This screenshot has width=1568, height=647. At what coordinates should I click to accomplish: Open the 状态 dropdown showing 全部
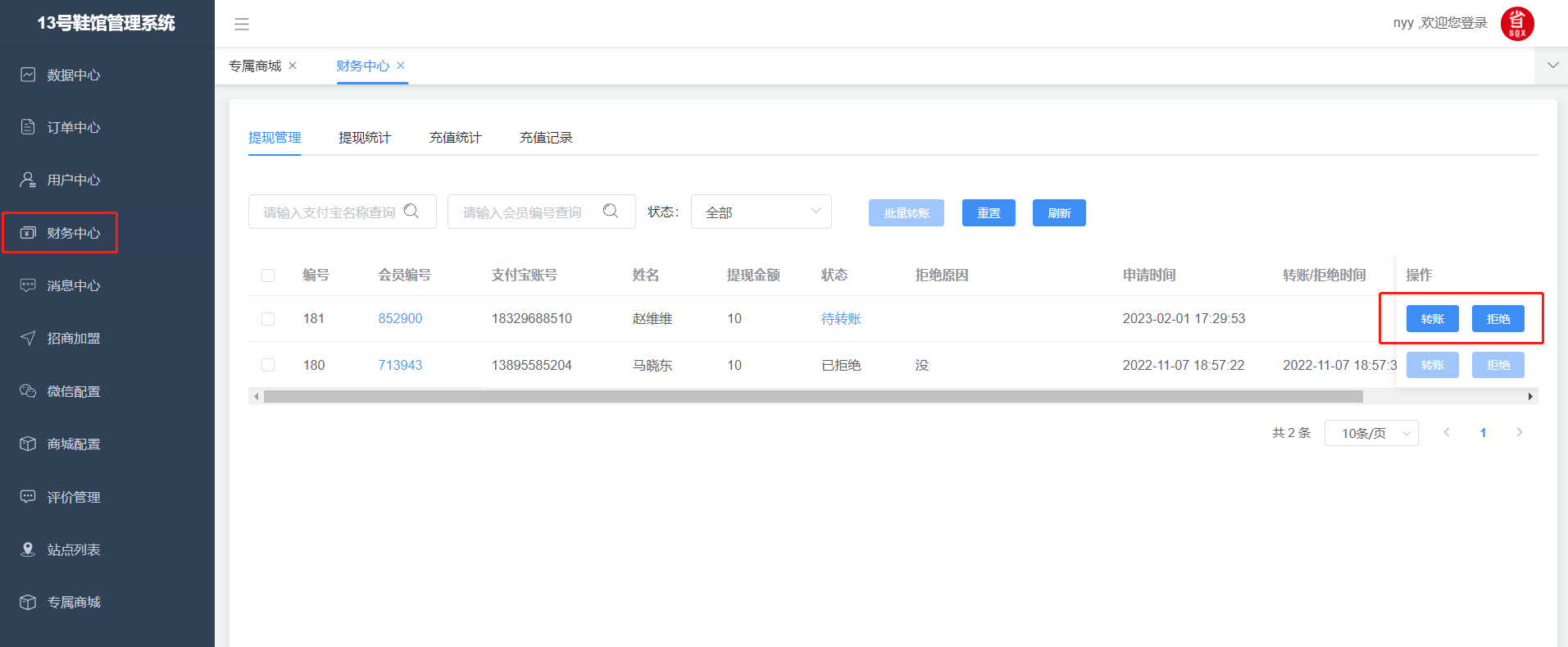[x=761, y=212]
